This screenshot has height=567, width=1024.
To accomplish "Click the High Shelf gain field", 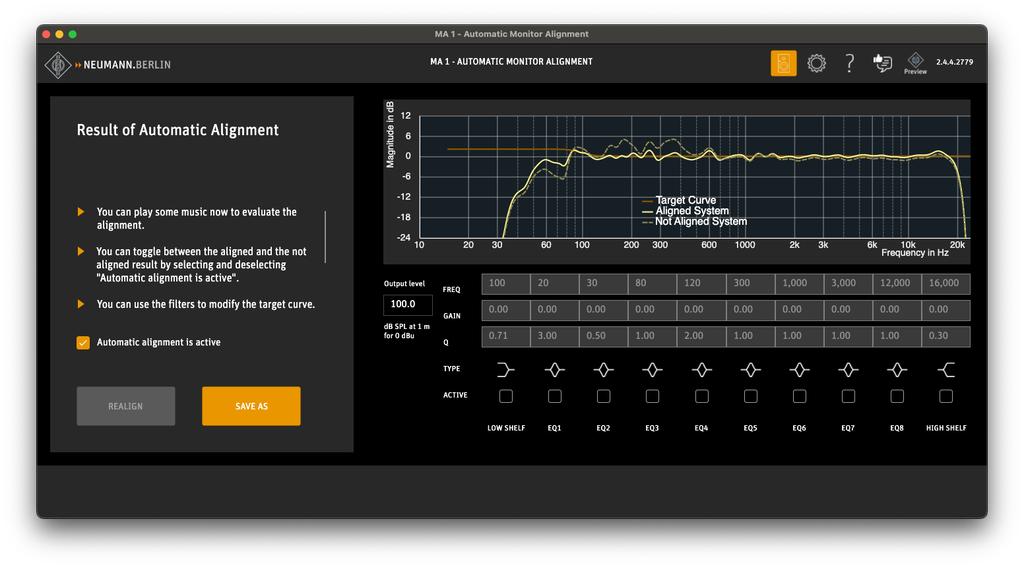I will coord(946,310).
